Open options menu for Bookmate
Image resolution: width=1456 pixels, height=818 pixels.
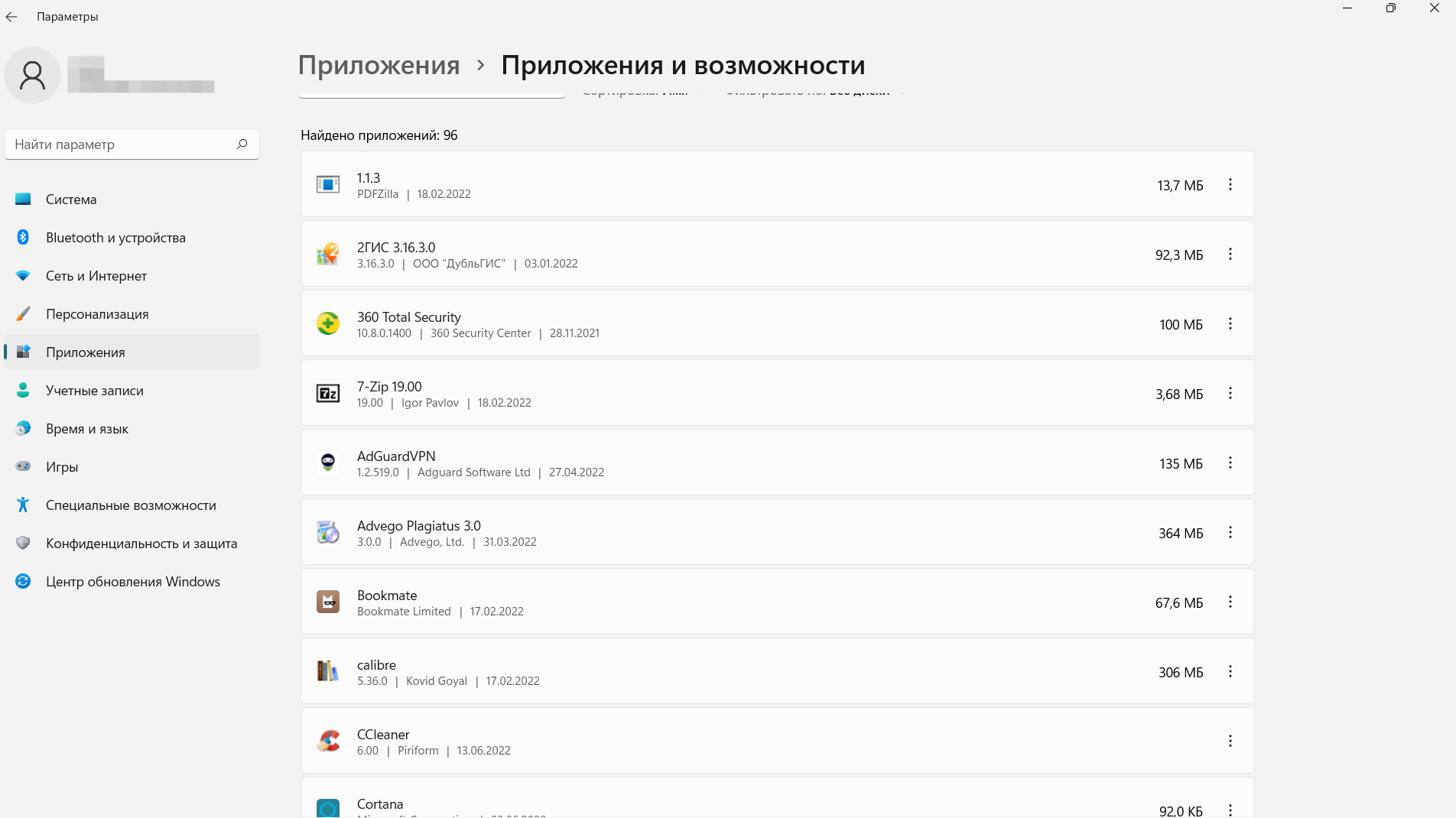1230,602
